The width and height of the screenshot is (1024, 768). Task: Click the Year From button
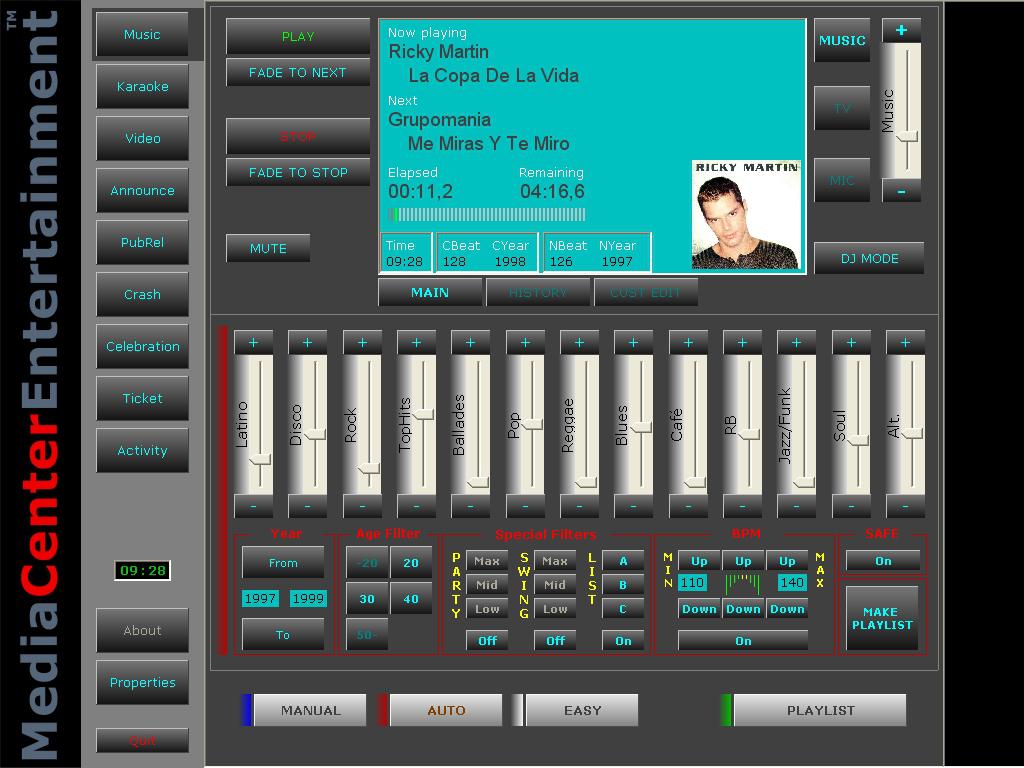(283, 563)
